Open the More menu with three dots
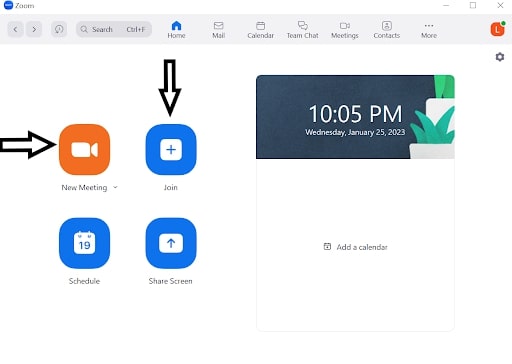This screenshot has width=512, height=364. click(x=429, y=30)
